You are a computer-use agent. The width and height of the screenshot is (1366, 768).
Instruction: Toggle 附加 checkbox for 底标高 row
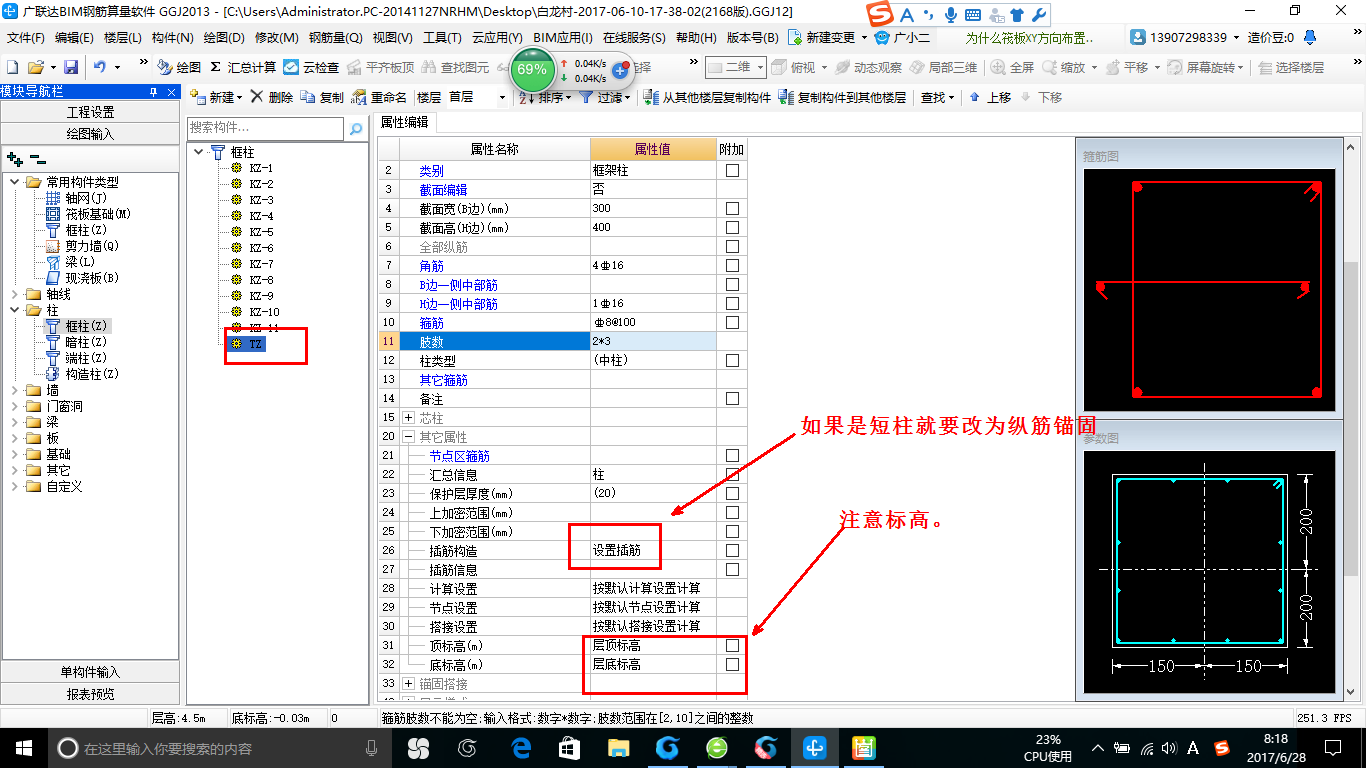[732, 665]
